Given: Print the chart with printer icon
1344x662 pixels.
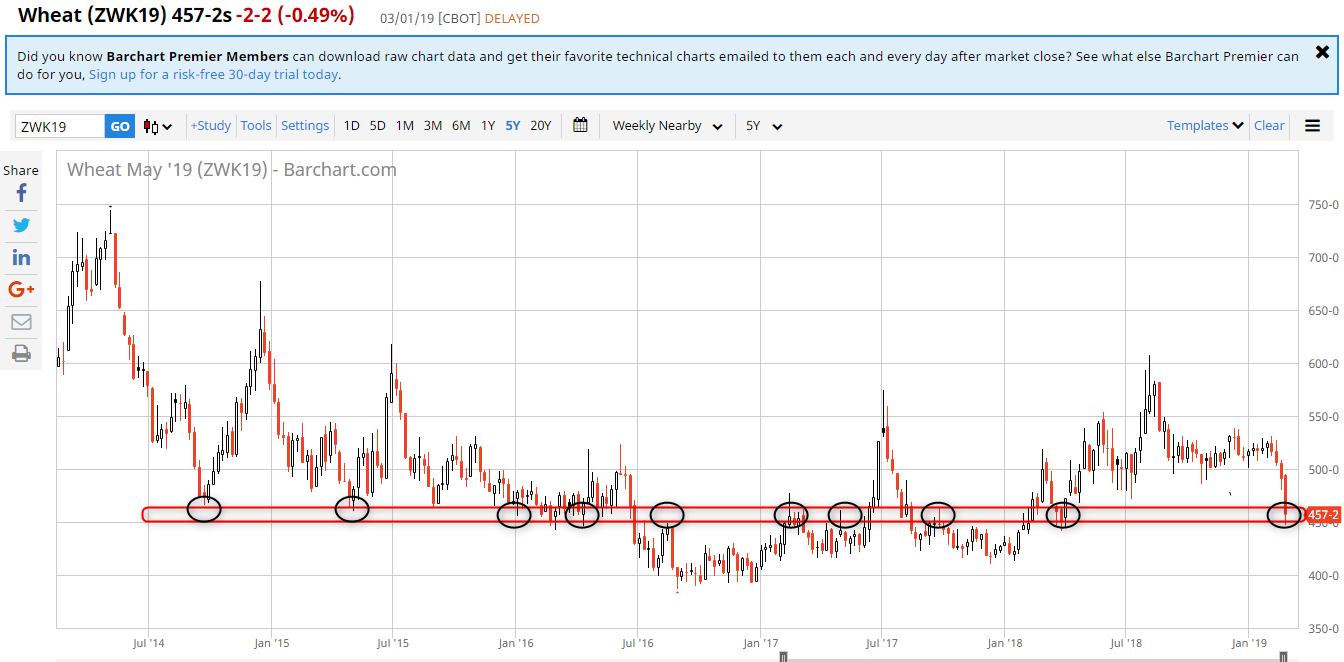Looking at the screenshot, I should [21, 353].
